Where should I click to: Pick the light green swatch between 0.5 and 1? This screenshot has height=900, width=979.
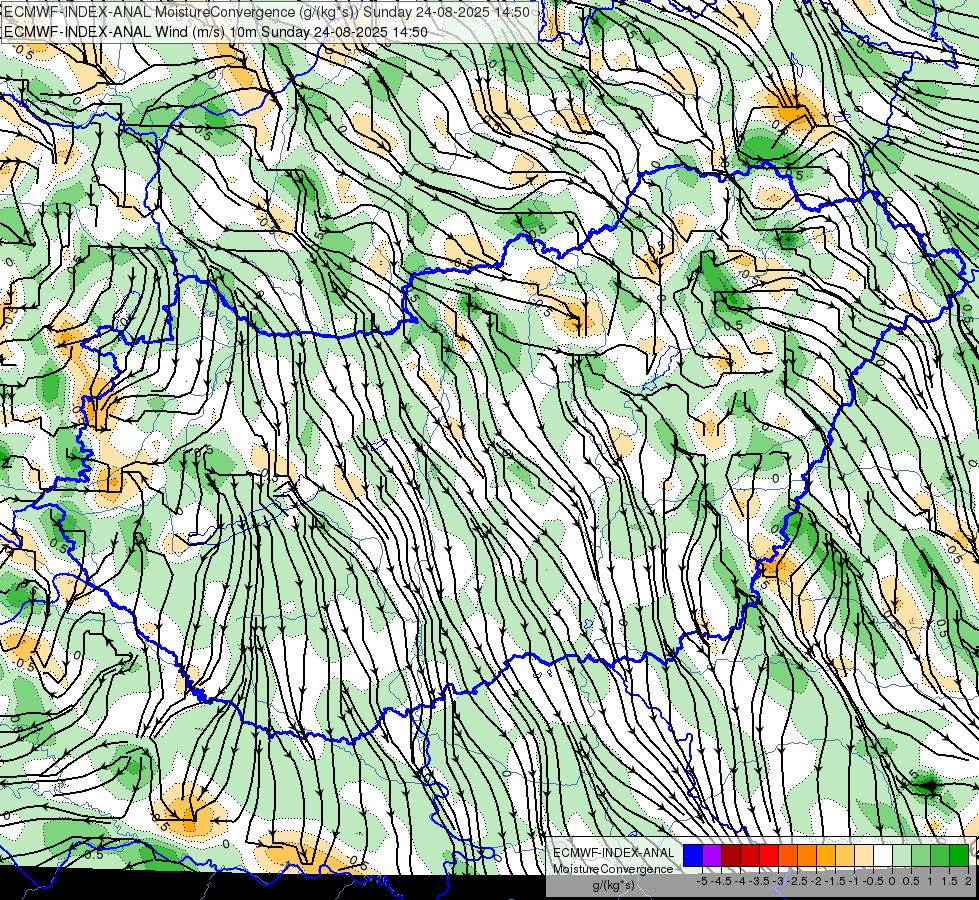tap(922, 855)
